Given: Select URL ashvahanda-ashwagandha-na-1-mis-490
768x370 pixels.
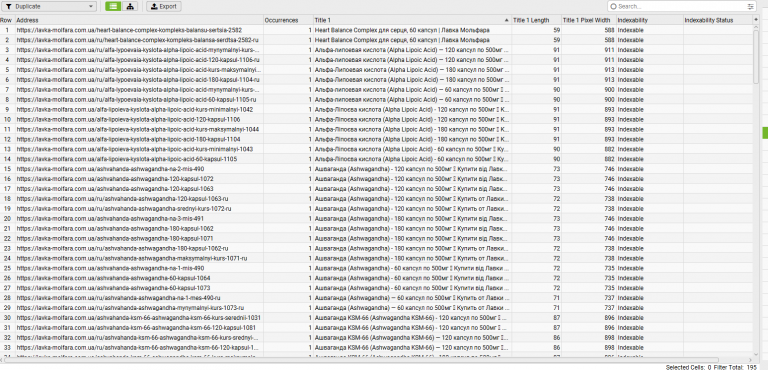Looking at the screenshot, I should (x=110, y=268).
